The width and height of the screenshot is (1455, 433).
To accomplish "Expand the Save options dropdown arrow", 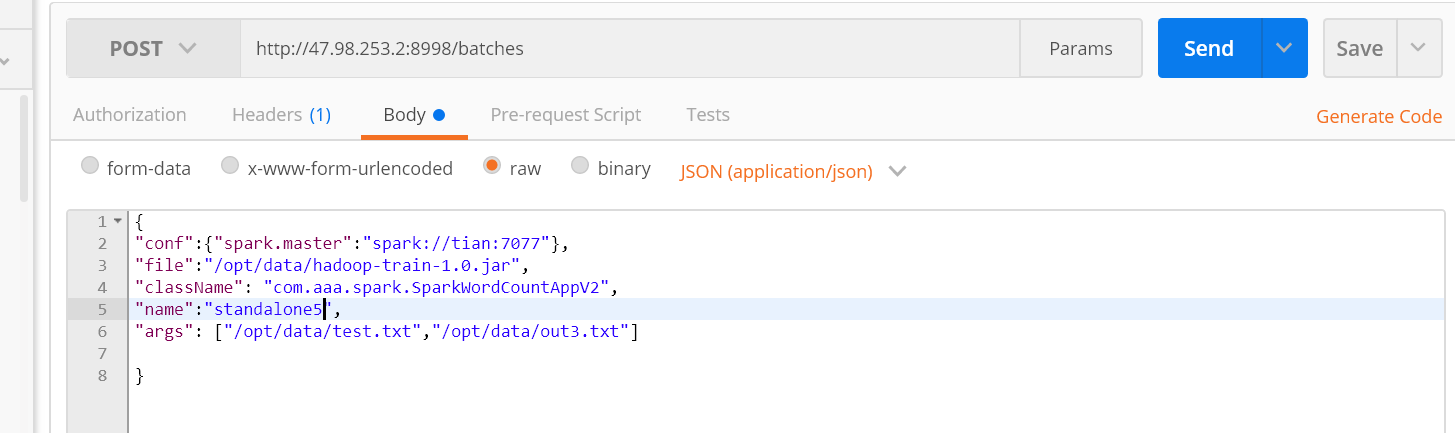I will pyautogui.click(x=1418, y=48).
